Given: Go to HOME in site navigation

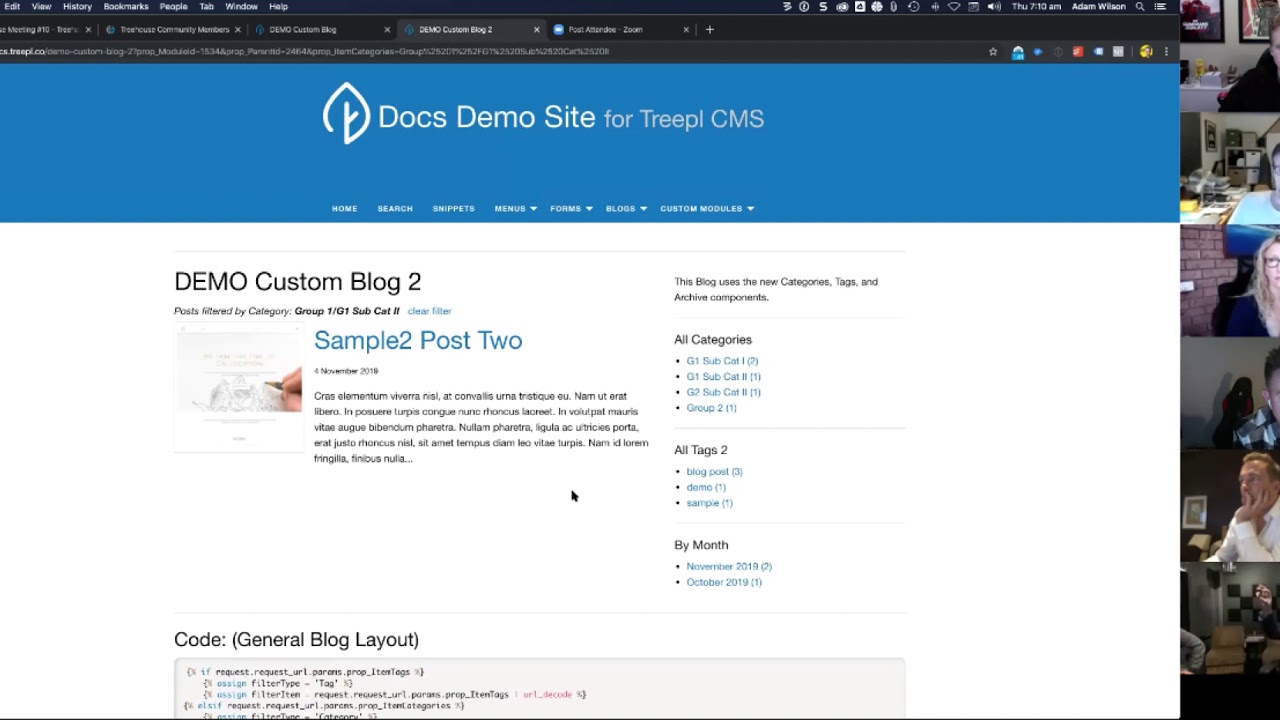Looking at the screenshot, I should (x=344, y=209).
